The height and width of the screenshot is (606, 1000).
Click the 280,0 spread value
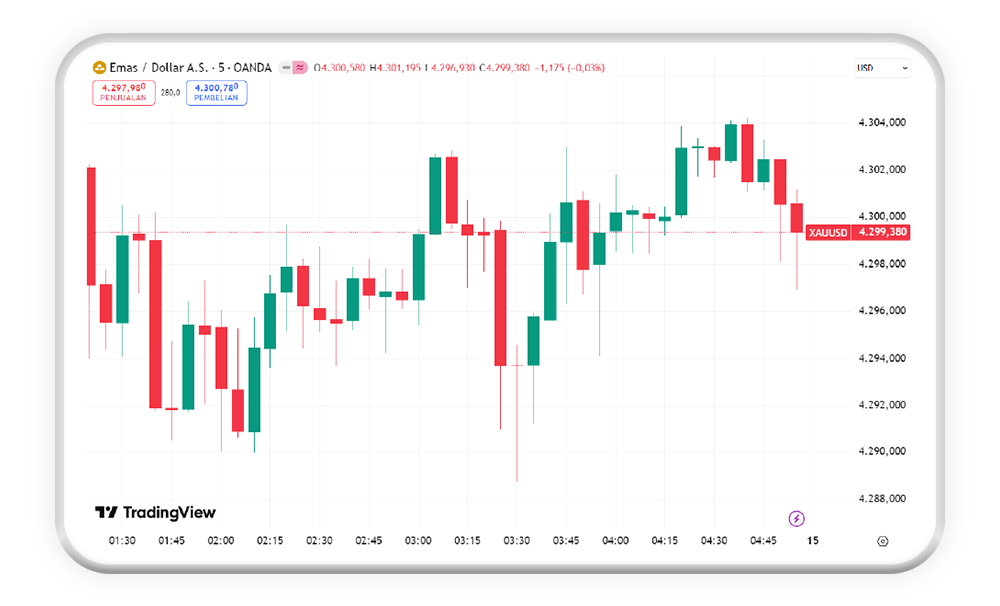pos(170,93)
